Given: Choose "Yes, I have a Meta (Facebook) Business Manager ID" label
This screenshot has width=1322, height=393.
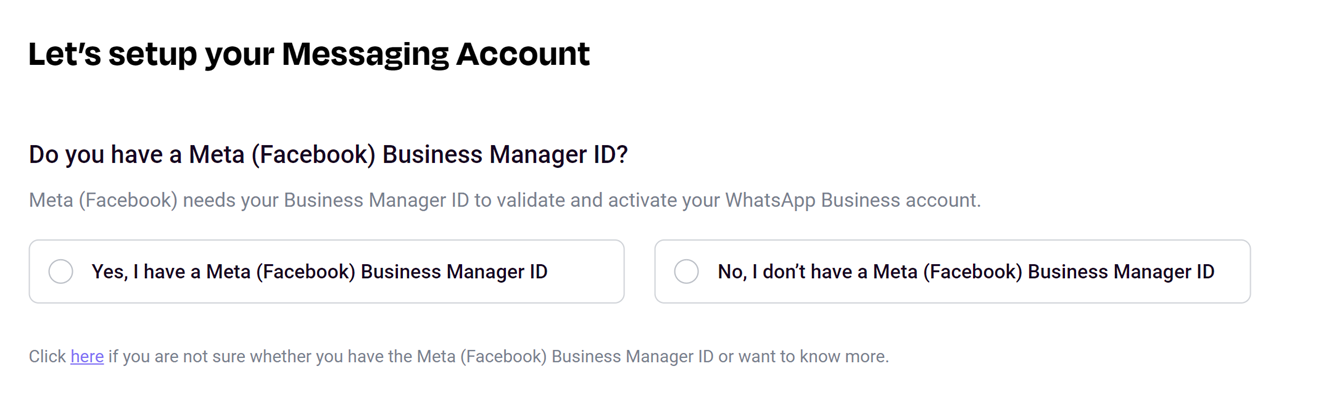Looking at the screenshot, I should (x=319, y=272).
